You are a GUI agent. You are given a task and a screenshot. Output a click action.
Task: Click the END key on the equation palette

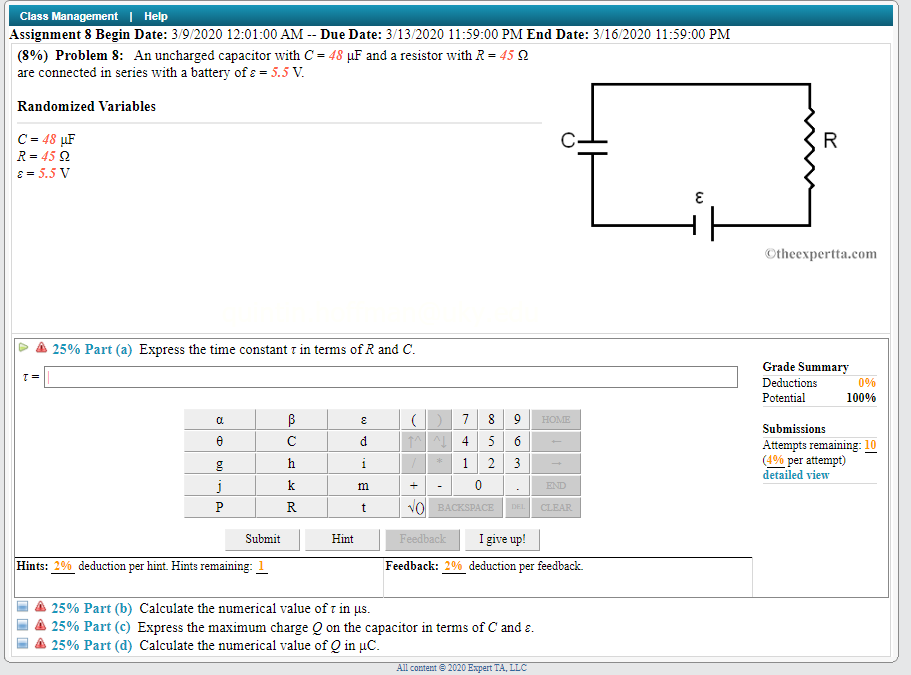tap(555, 485)
